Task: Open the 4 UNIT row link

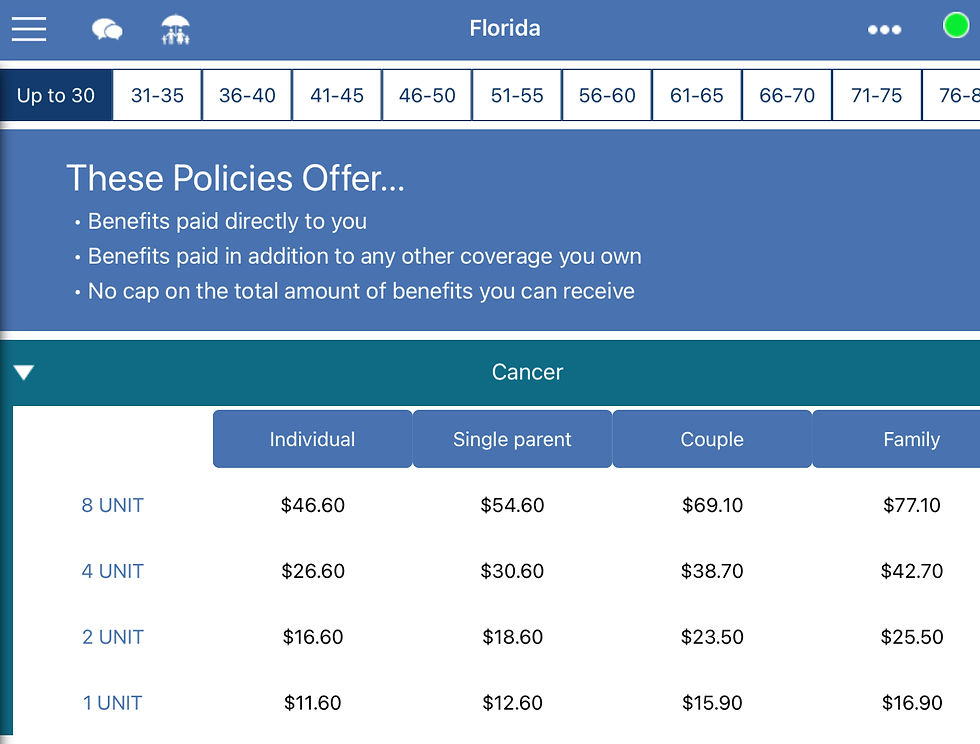Action: coord(112,571)
